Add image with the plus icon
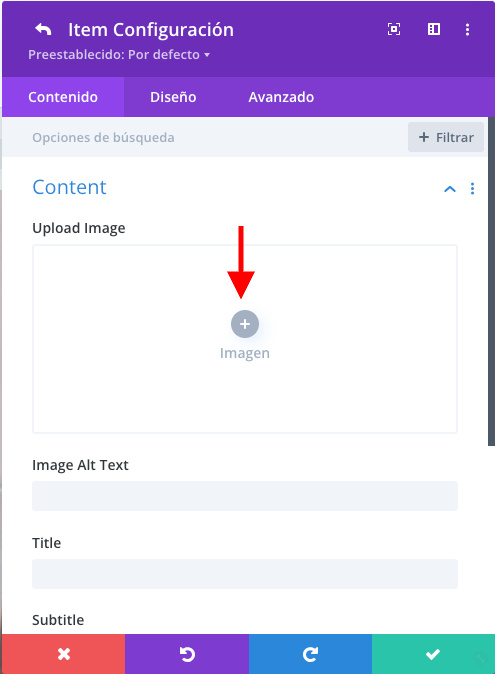Viewport: 495px width, 674px height. [x=245, y=324]
